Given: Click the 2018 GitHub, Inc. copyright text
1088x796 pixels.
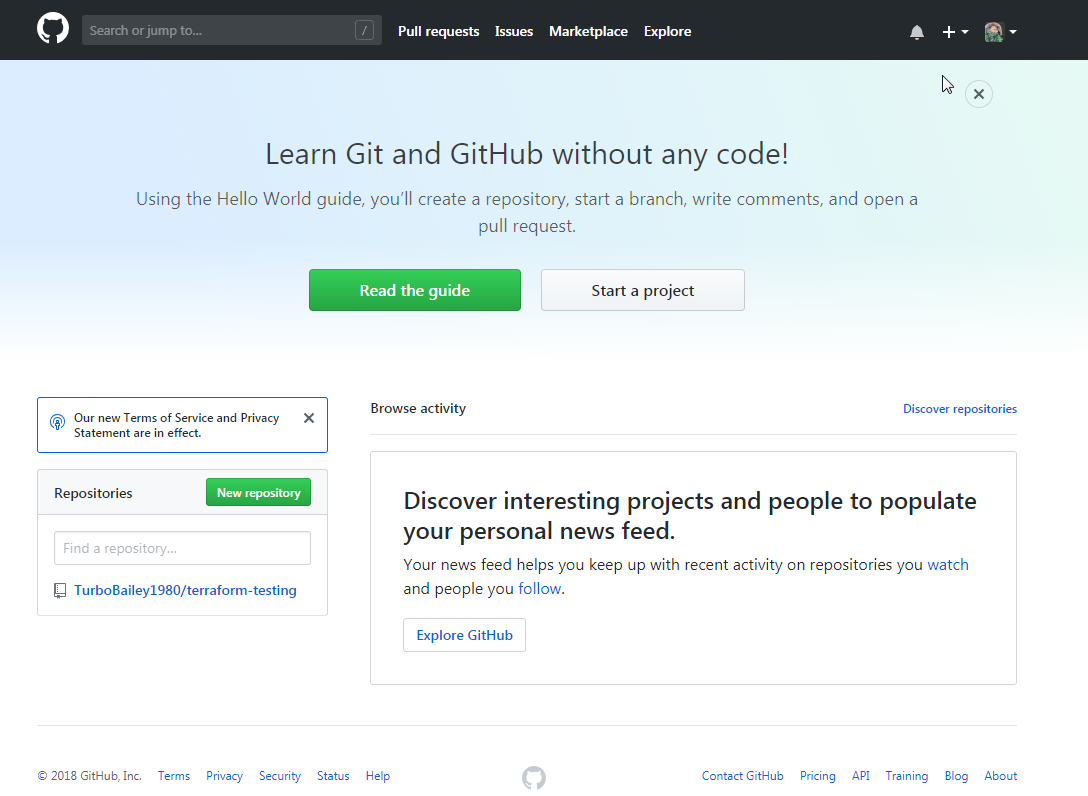Looking at the screenshot, I should tap(90, 776).
